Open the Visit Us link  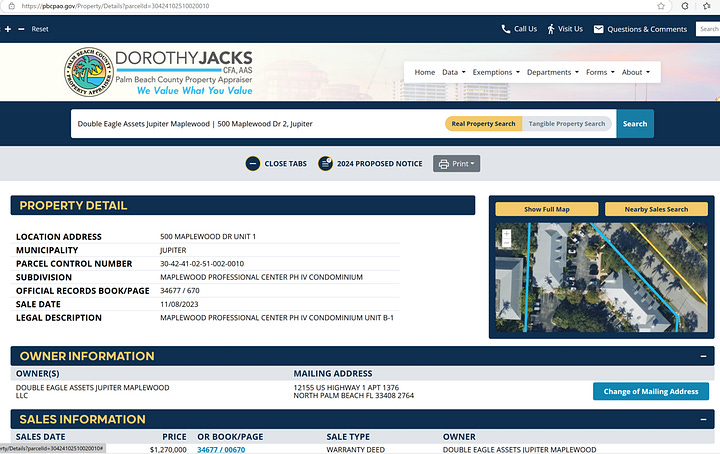point(570,29)
